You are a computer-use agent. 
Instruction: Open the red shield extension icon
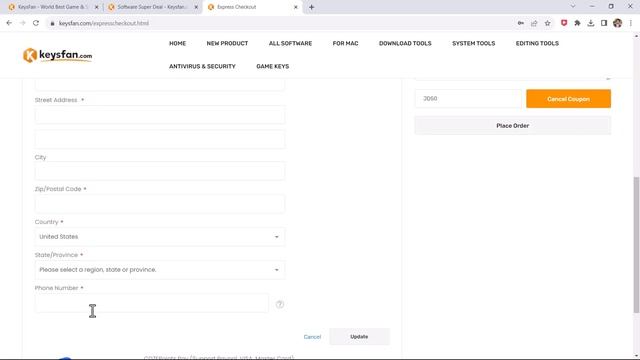(x=564, y=23)
